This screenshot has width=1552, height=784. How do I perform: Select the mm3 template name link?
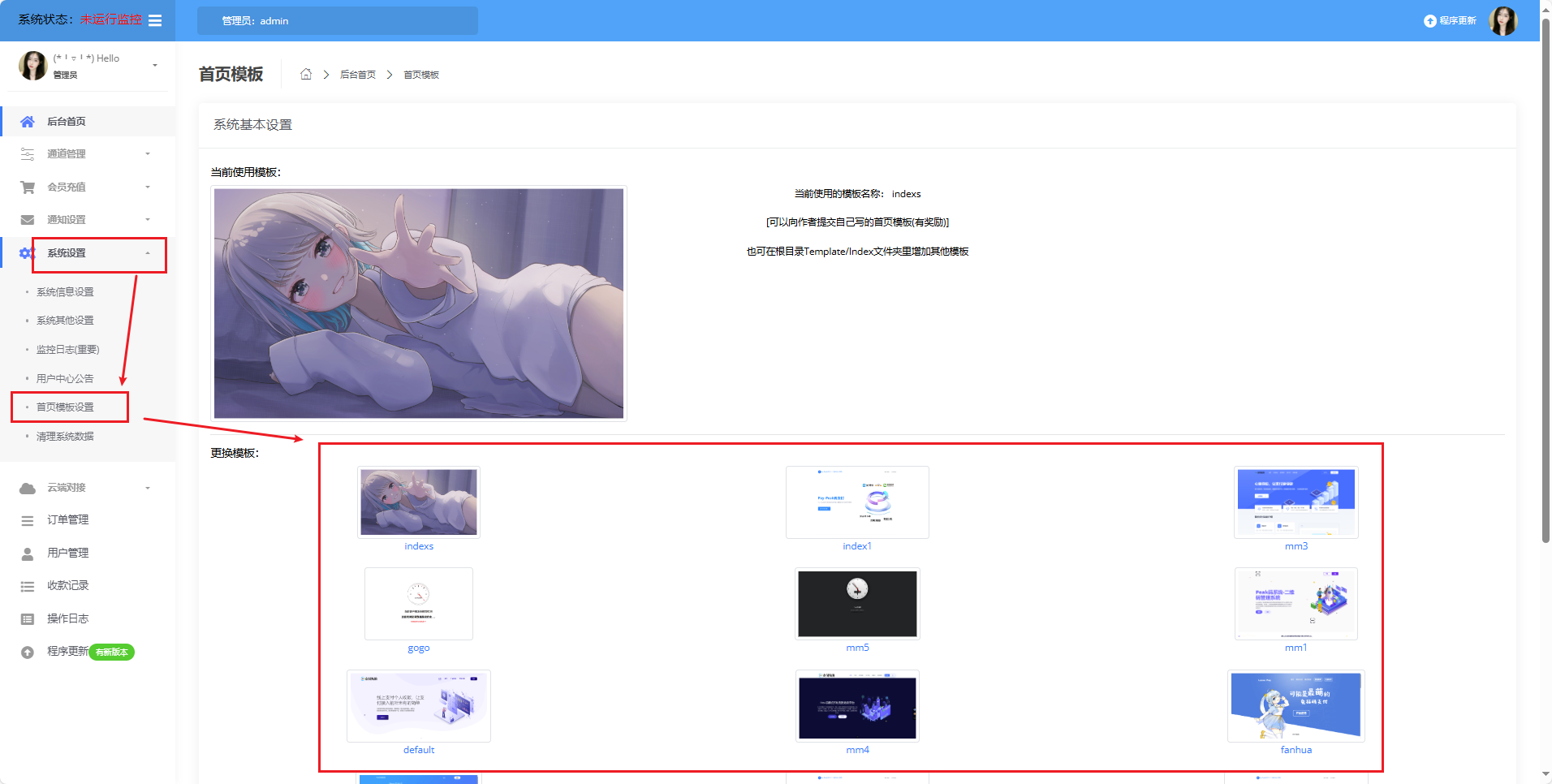click(1296, 546)
